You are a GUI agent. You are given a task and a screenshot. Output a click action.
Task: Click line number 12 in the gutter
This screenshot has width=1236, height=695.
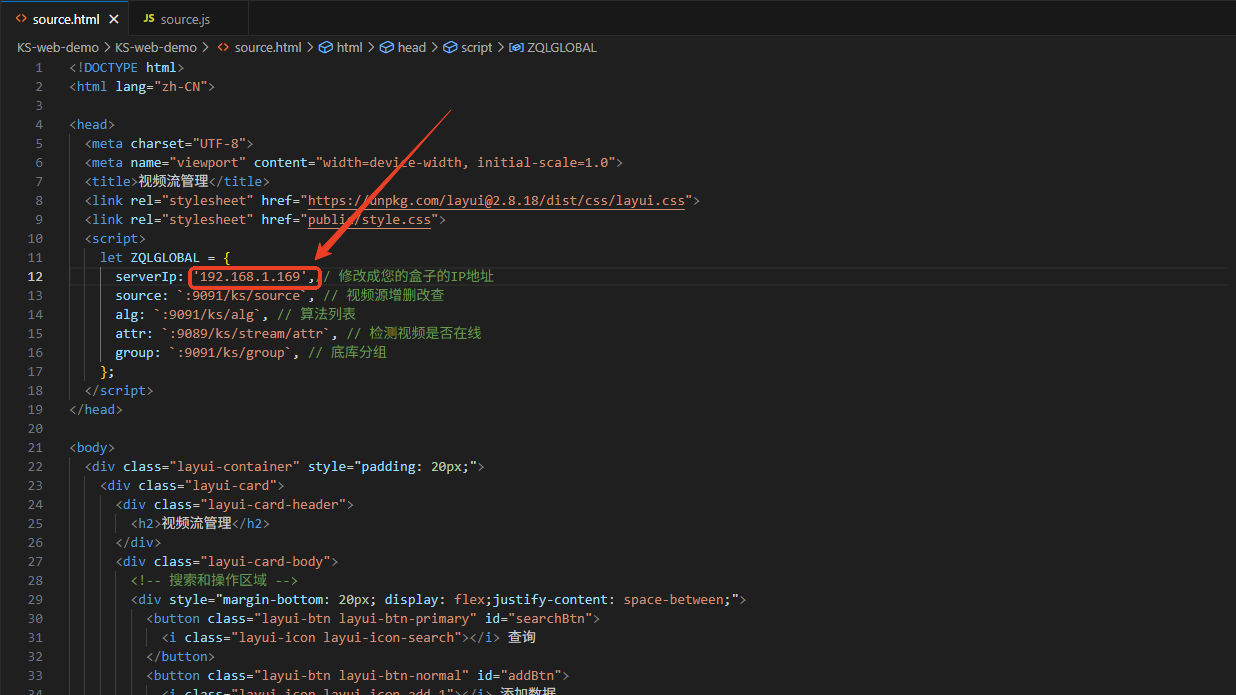coord(36,276)
